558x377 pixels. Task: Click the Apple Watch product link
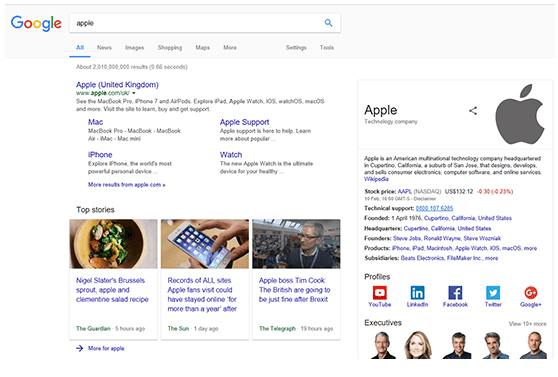tap(471, 248)
